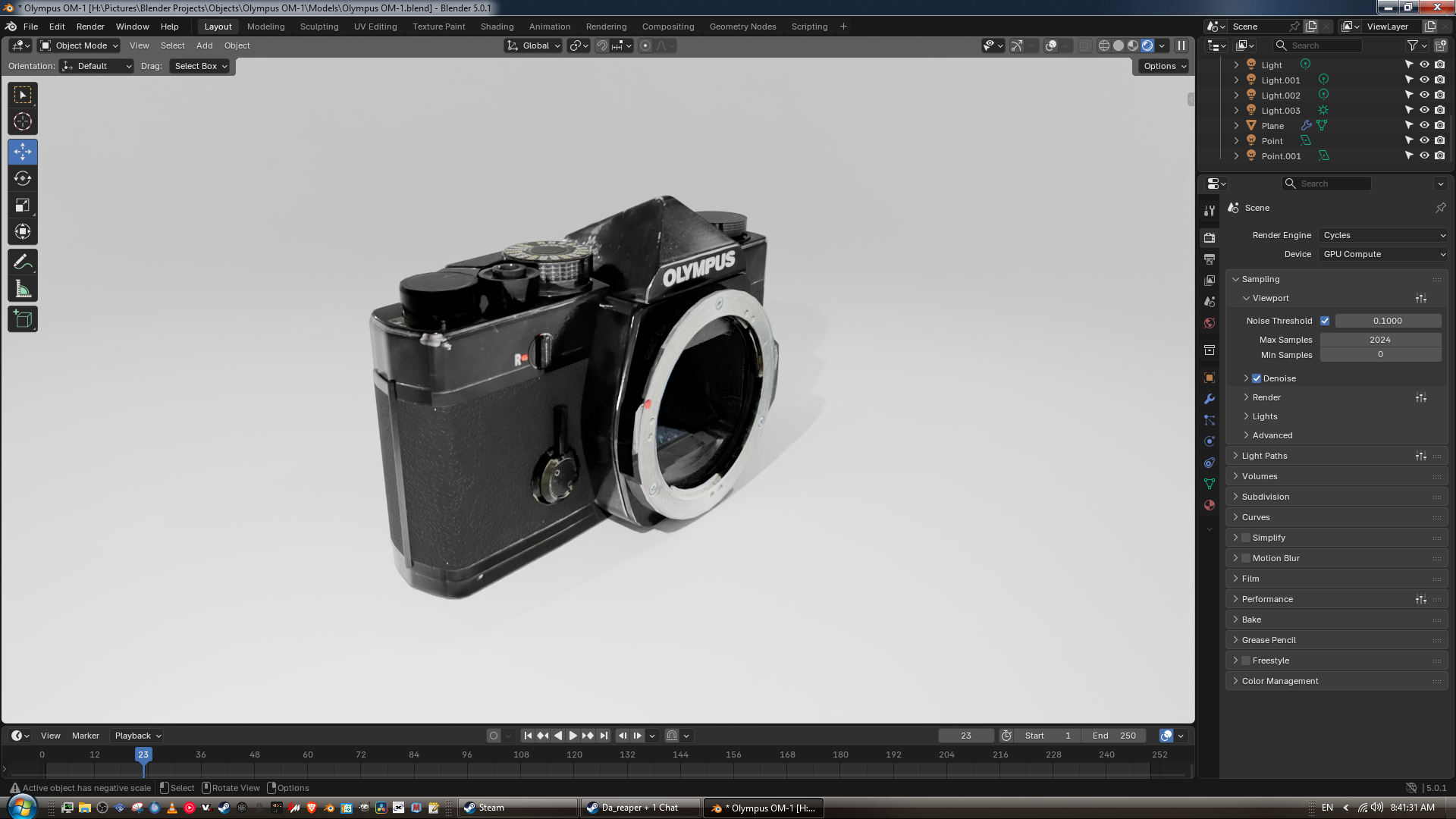
Task: Hide the Plane object in the viewport
Action: coord(1424,126)
